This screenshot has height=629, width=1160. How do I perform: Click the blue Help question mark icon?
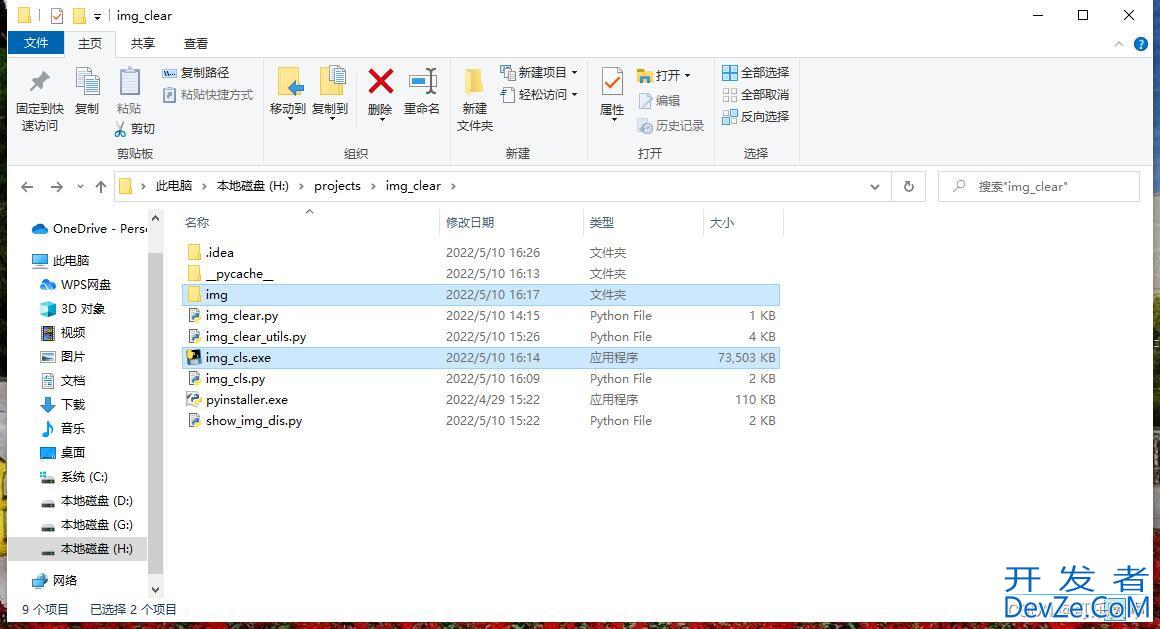(1141, 44)
